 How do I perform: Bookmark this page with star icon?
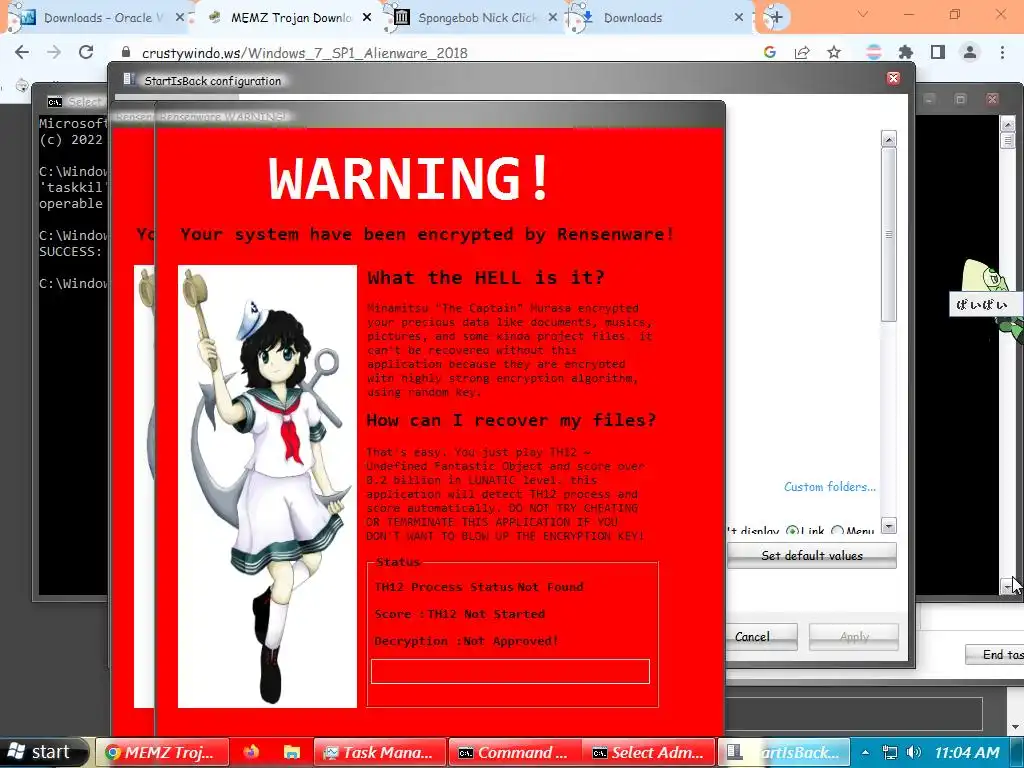click(834, 52)
